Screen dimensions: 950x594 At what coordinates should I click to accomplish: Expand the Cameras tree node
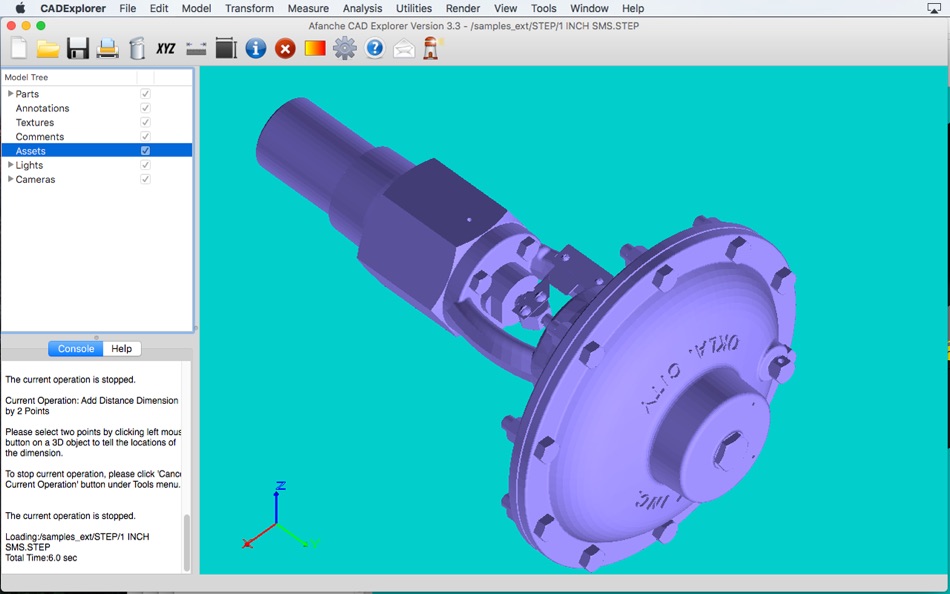pos(10,179)
